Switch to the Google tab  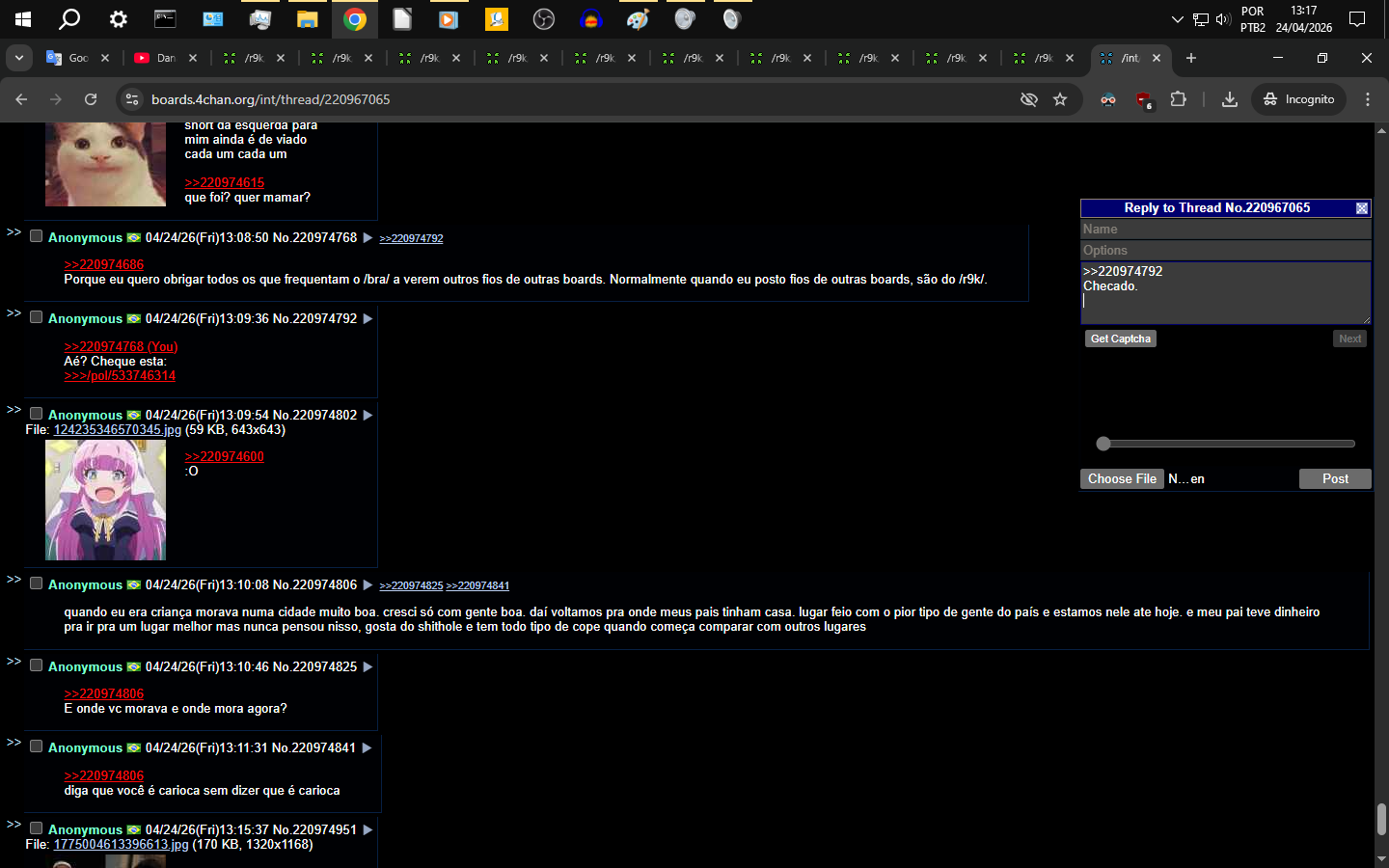[x=68, y=58]
